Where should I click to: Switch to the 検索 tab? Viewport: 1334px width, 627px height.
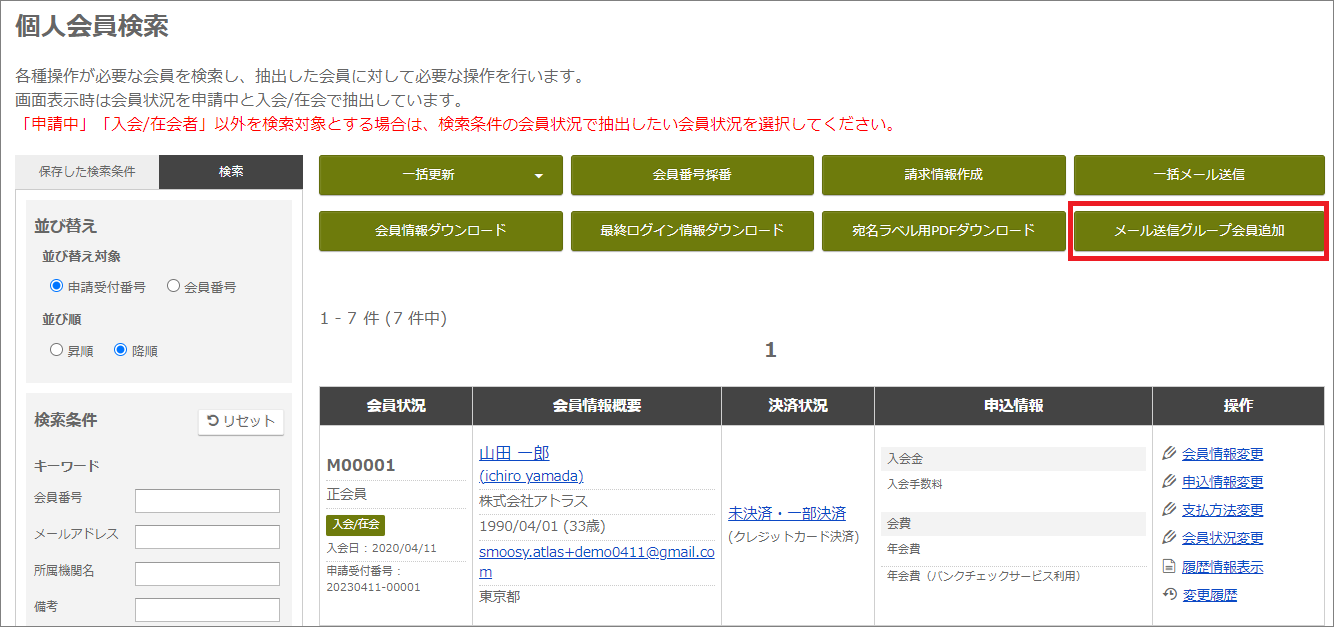click(231, 172)
